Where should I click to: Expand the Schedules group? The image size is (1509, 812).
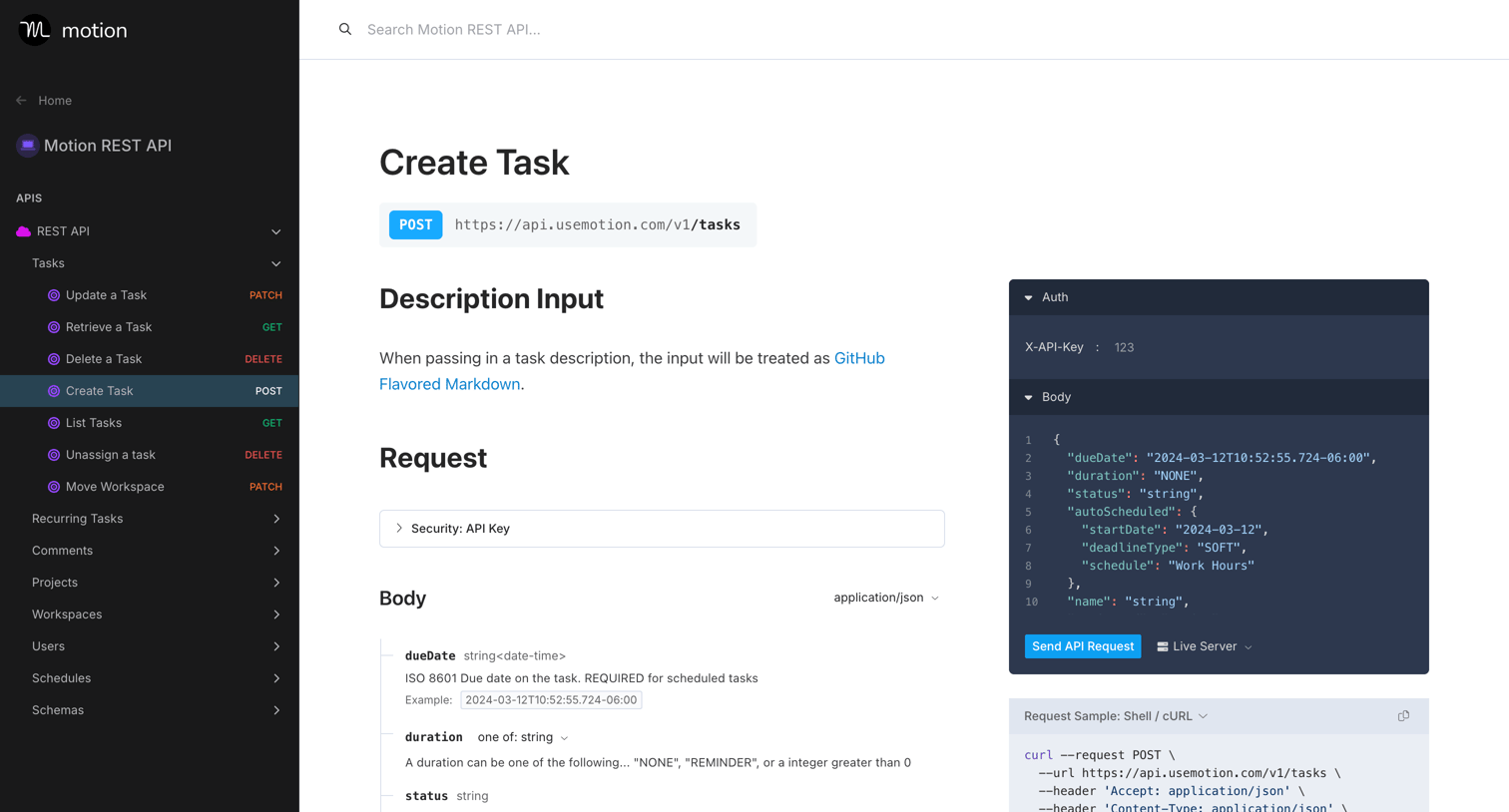[276, 678]
